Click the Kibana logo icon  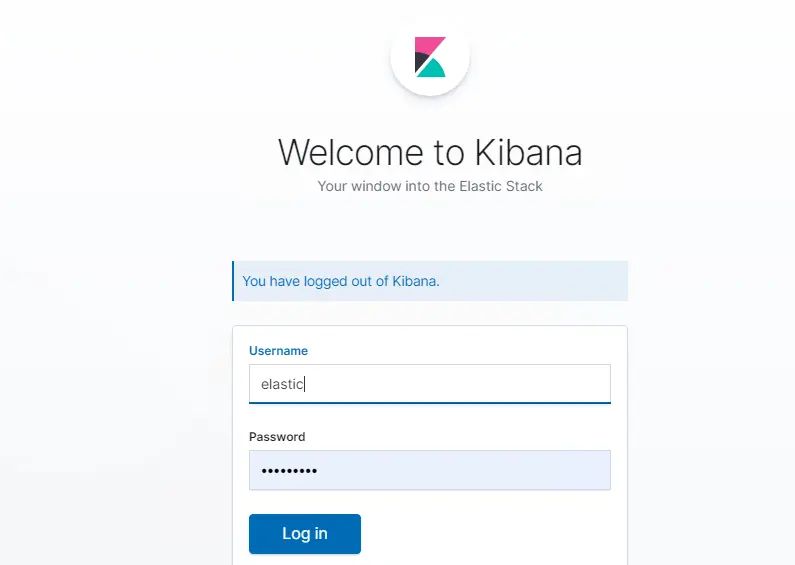coord(430,57)
